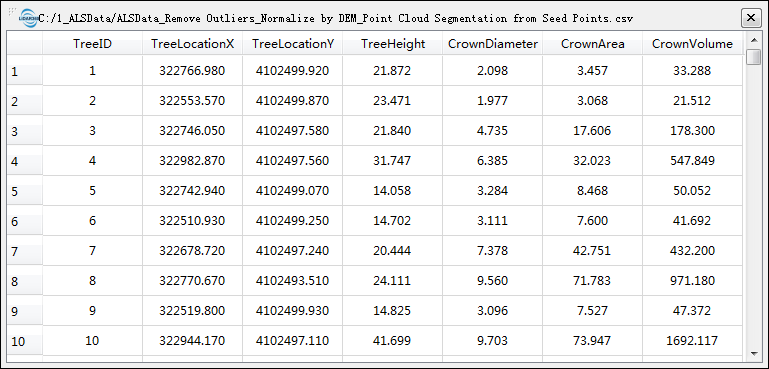Viewport: 769px width, 369px height.
Task: Click crown volume value 33.288
Action: [692, 71]
